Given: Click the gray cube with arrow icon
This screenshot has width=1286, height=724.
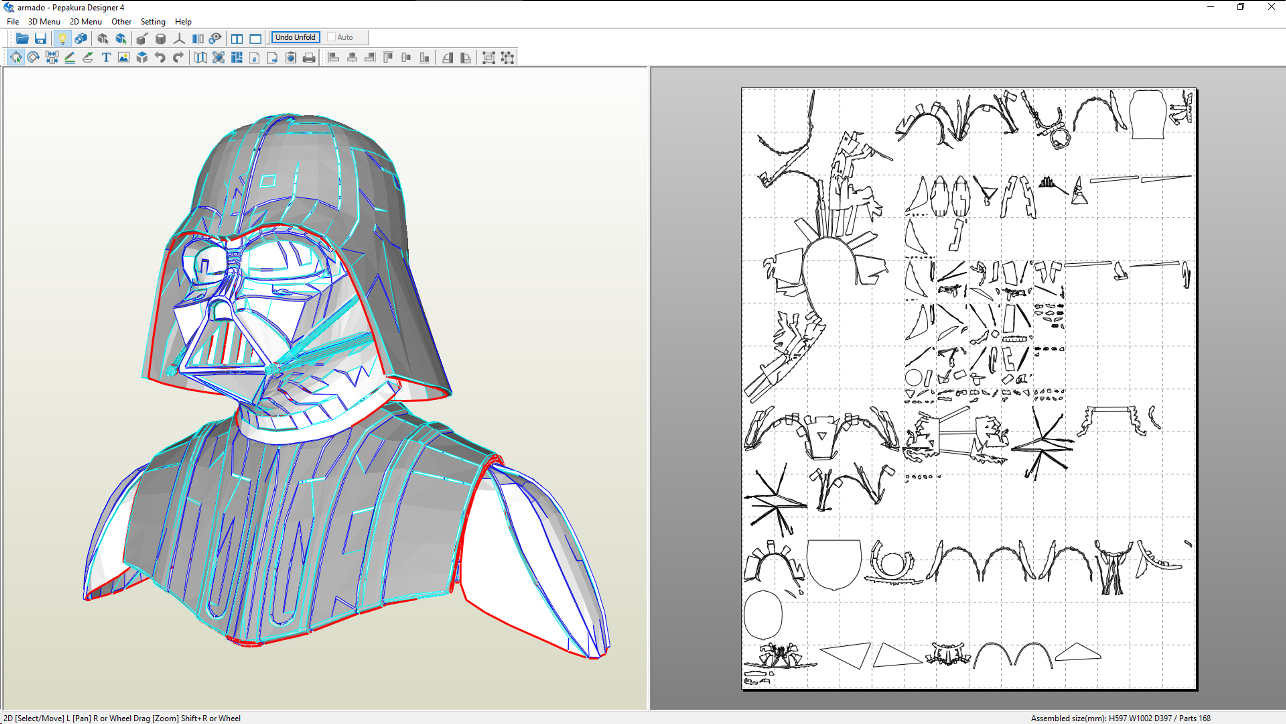Looking at the screenshot, I should [102, 38].
